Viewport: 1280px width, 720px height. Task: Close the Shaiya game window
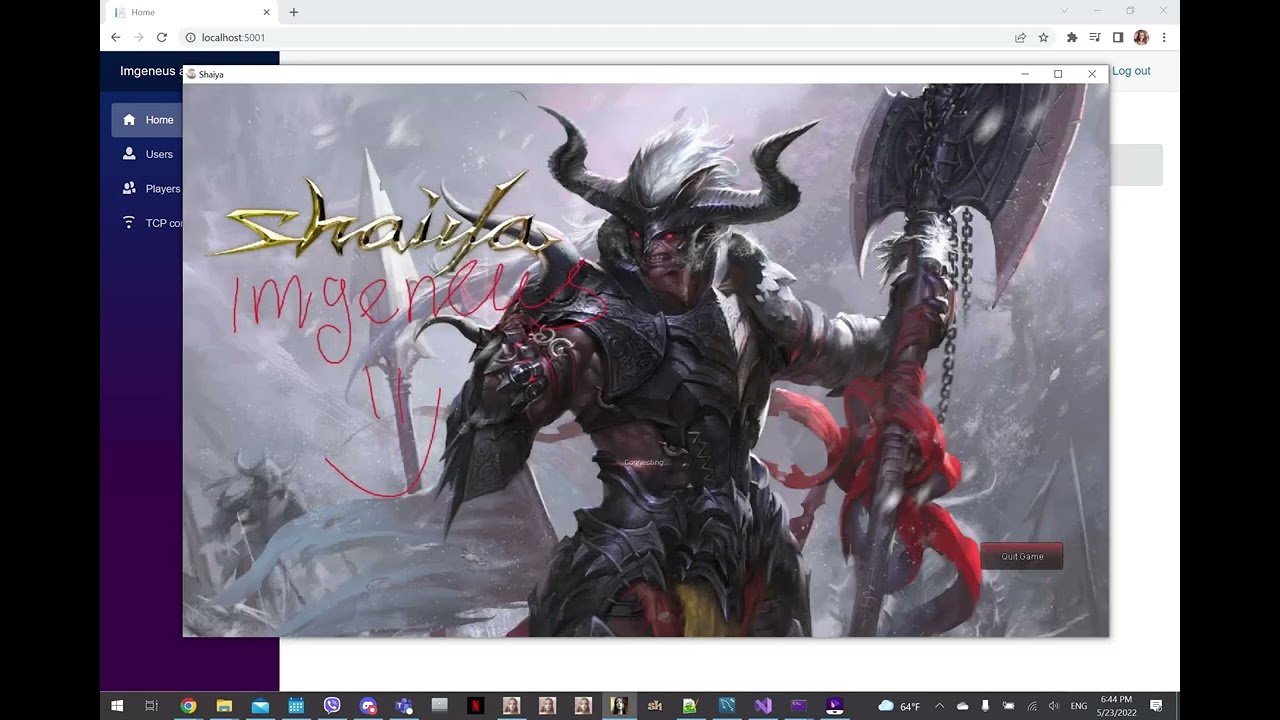pyautogui.click(x=1092, y=74)
